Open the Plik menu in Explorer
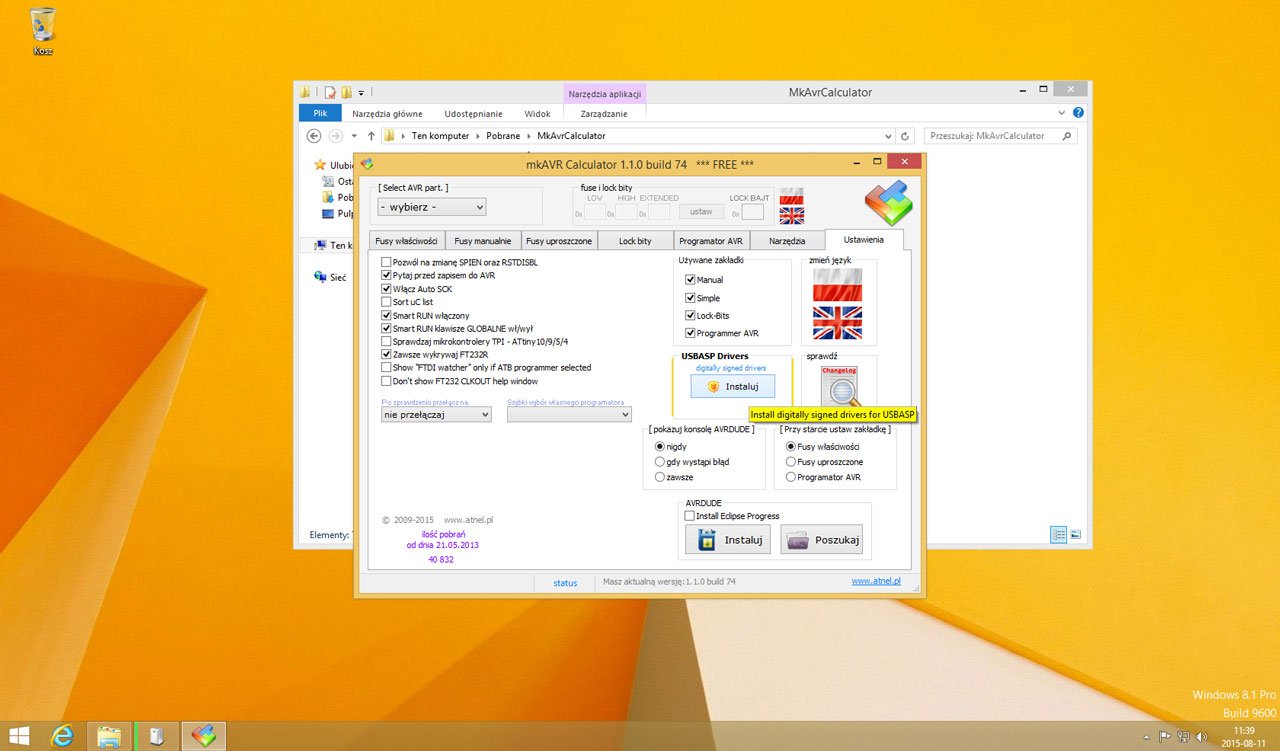1280x751 pixels. click(x=320, y=114)
